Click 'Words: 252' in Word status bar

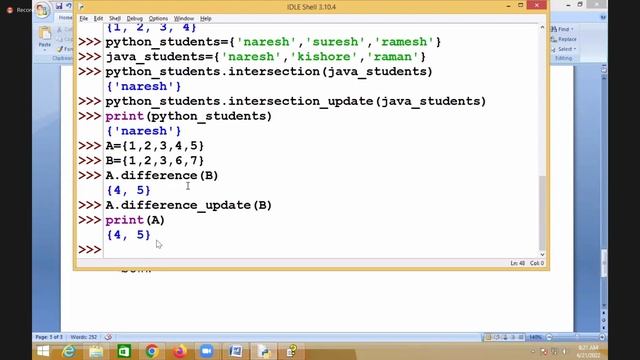coord(84,337)
